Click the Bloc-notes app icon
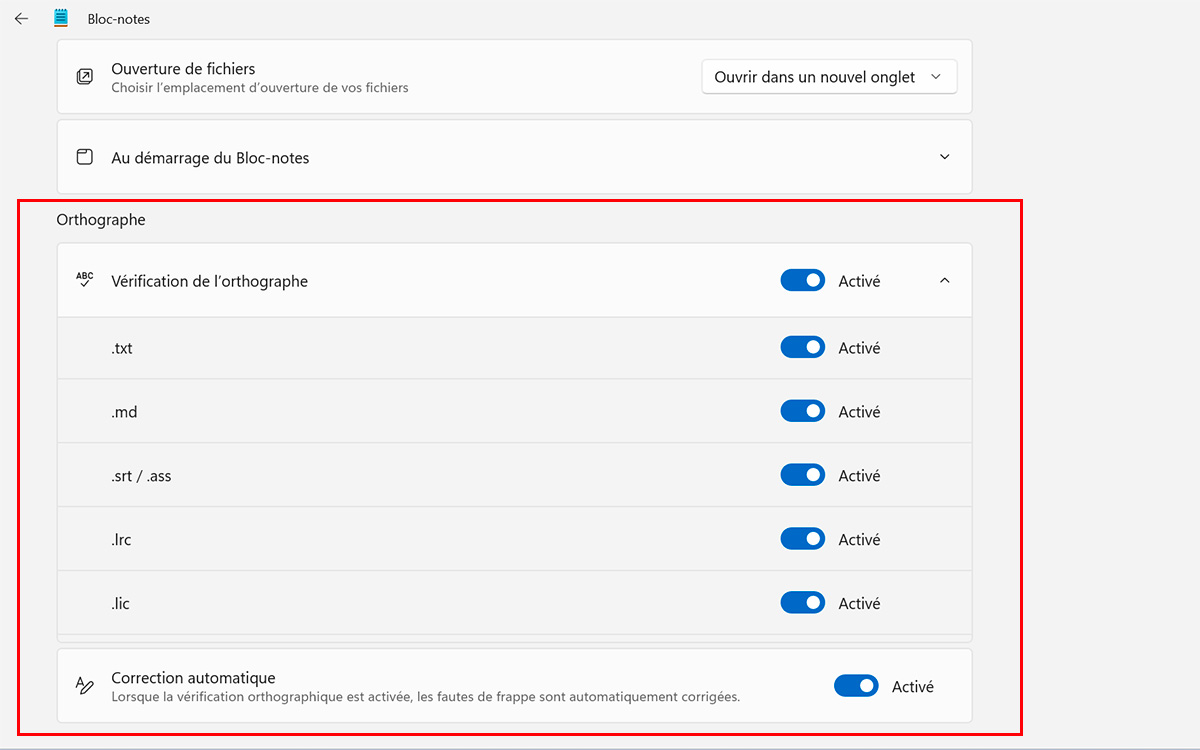 pos(61,18)
